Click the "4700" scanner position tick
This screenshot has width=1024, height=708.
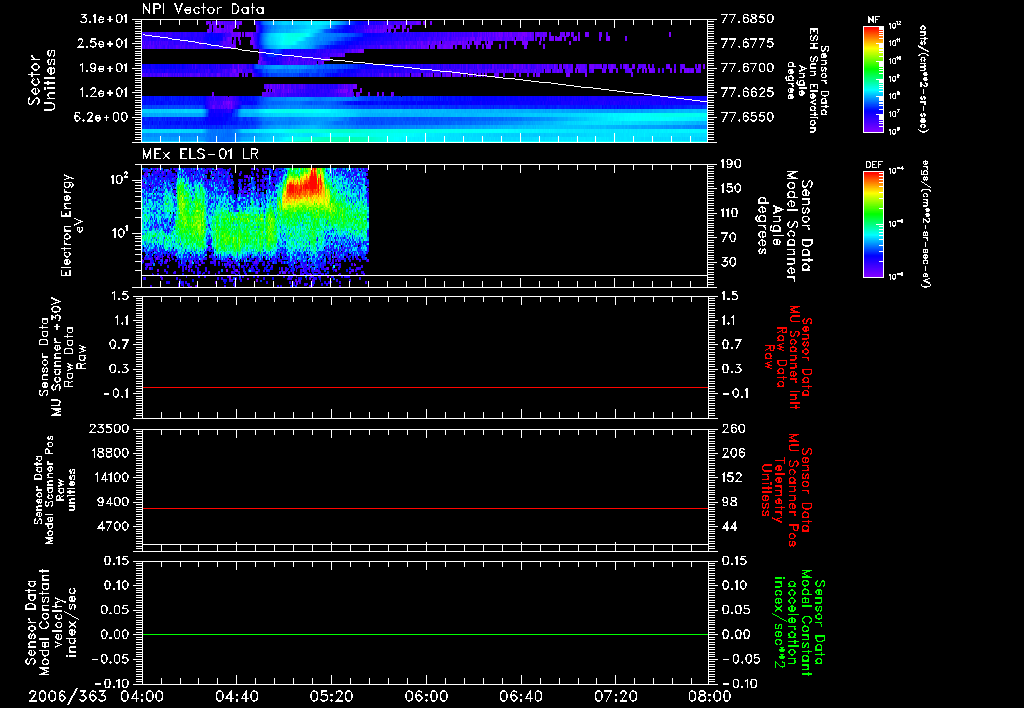click(x=114, y=526)
